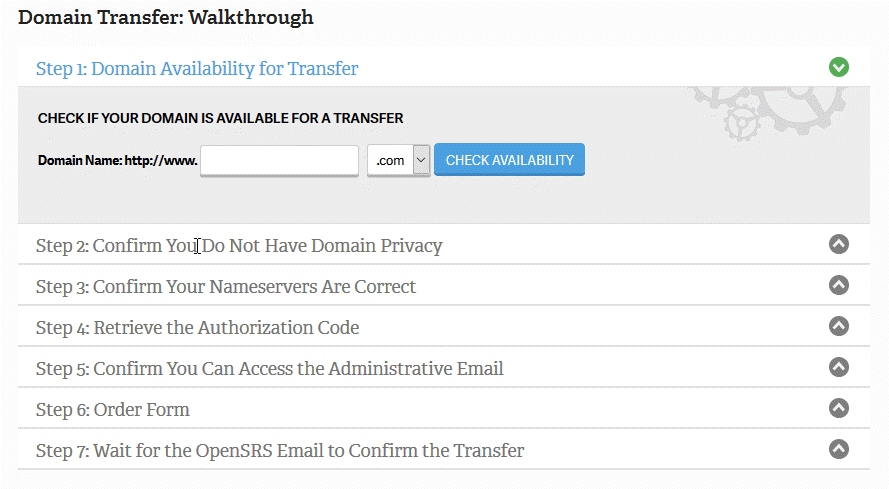Click the Domain Transfer: Walkthrough heading
Image resolution: width=889 pixels, height=489 pixels.
pyautogui.click(x=166, y=18)
